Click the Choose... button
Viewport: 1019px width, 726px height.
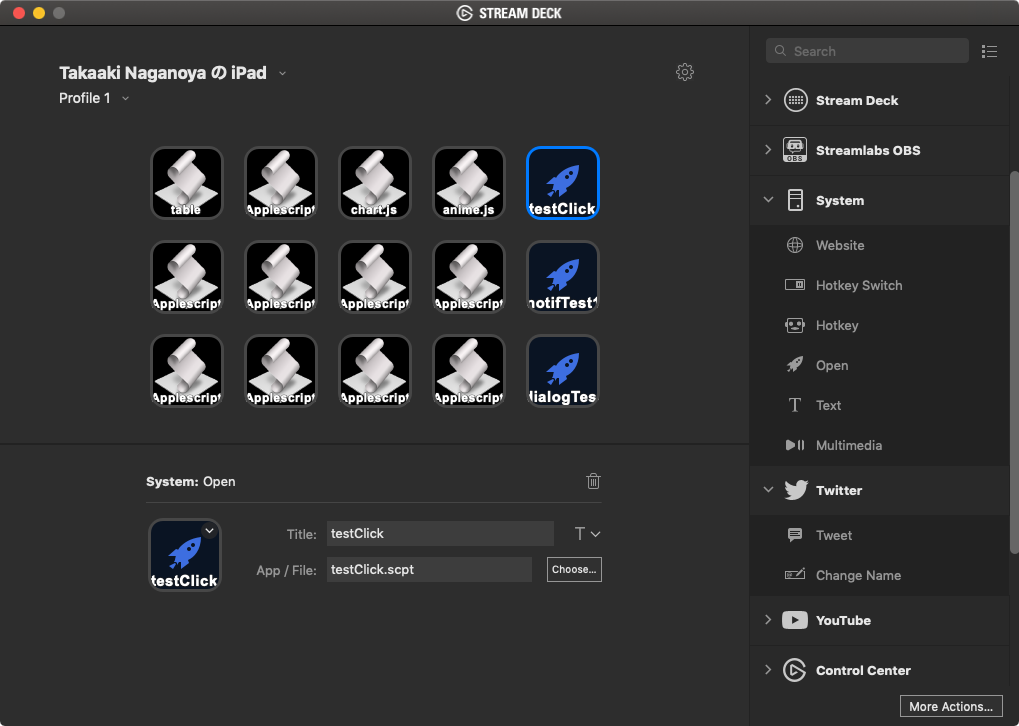574,569
